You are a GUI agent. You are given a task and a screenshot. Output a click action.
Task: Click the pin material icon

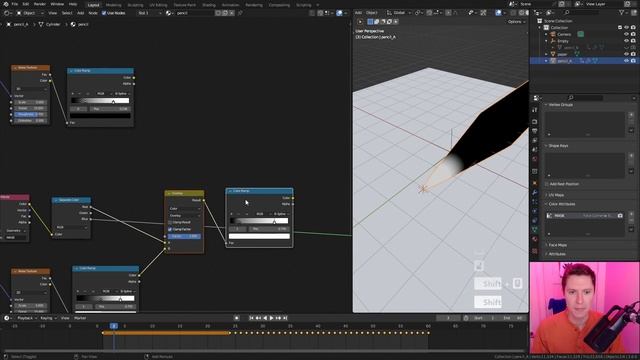coord(240,13)
